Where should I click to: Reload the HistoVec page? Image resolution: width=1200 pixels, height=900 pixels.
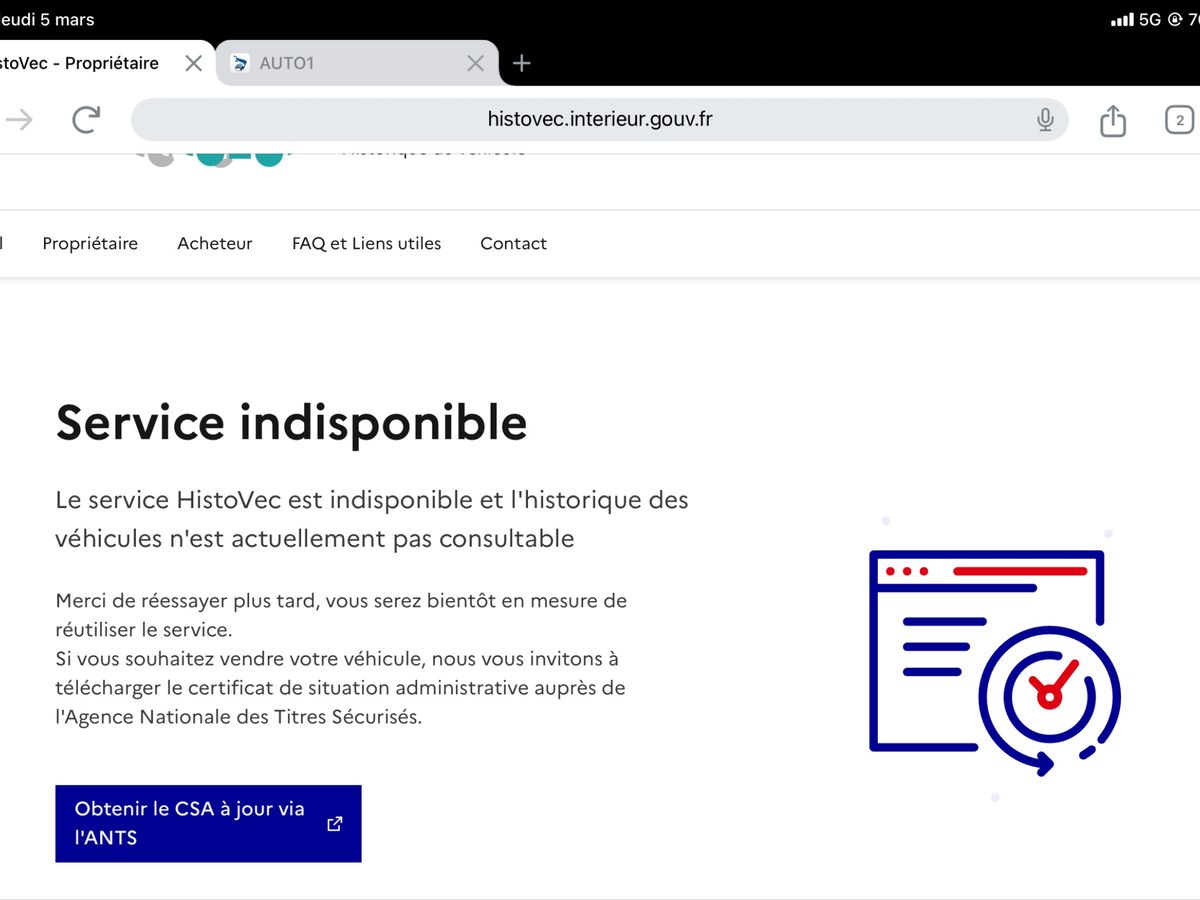[87, 120]
